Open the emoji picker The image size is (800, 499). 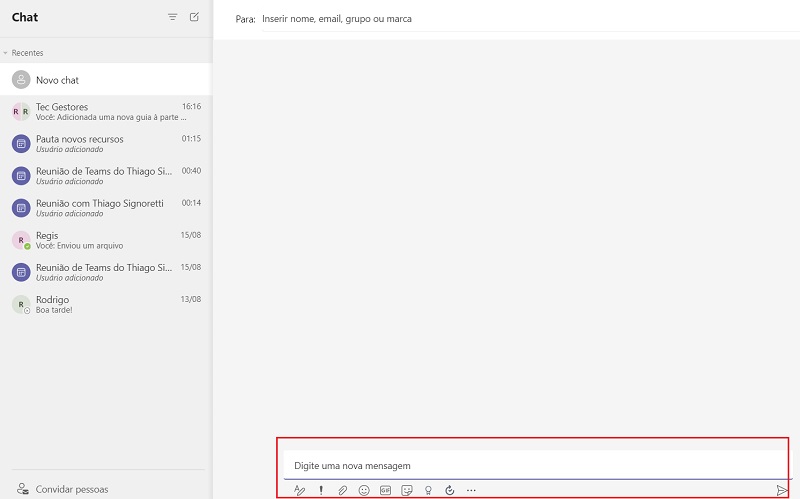point(364,490)
